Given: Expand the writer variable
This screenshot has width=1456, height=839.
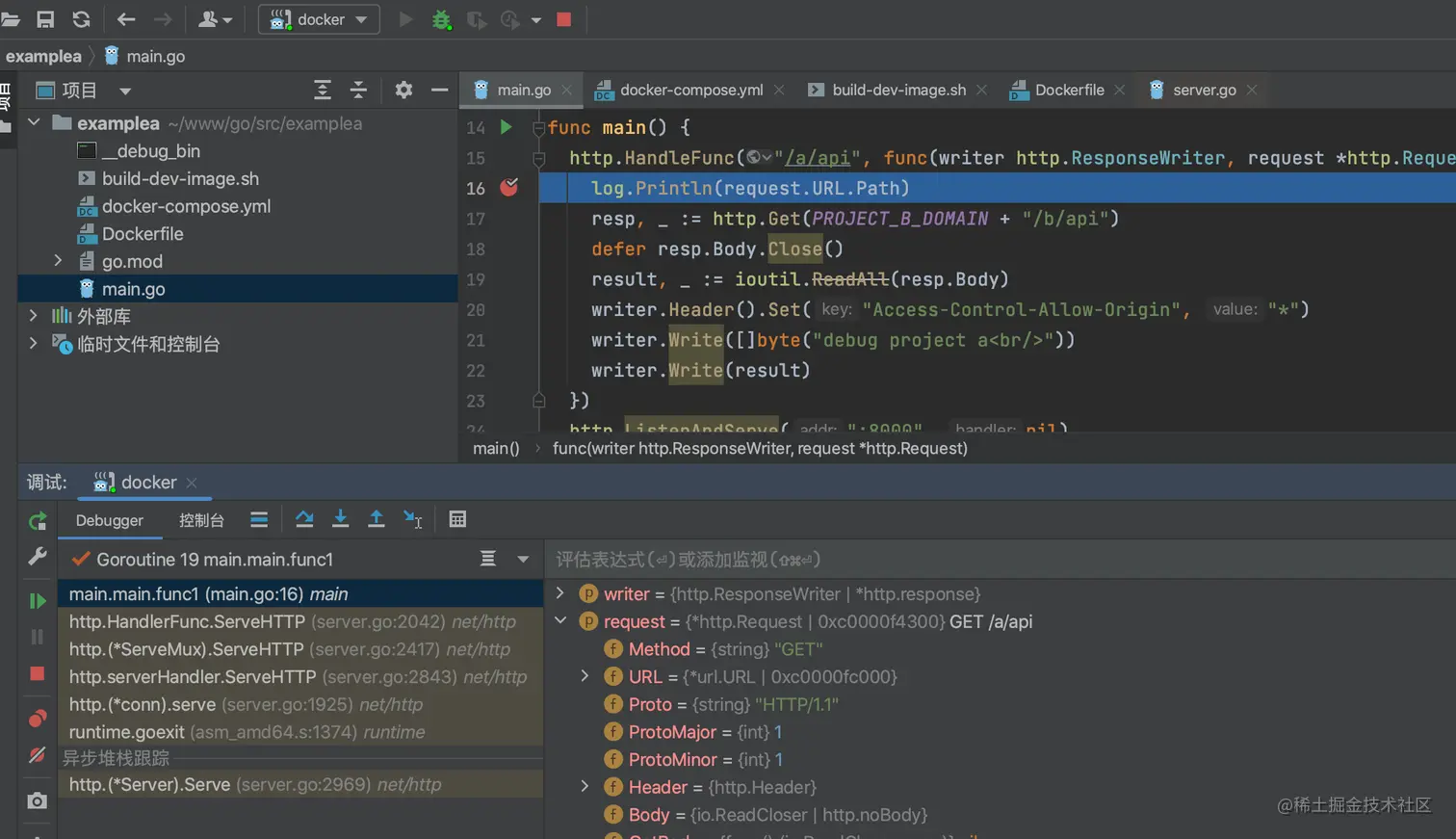Looking at the screenshot, I should 560,593.
